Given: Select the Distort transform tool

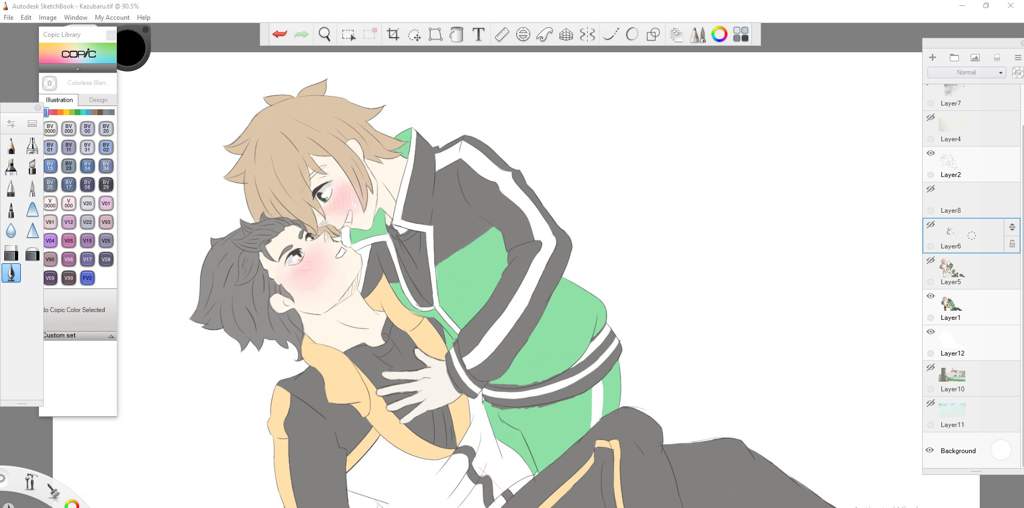Looking at the screenshot, I should tap(436, 35).
